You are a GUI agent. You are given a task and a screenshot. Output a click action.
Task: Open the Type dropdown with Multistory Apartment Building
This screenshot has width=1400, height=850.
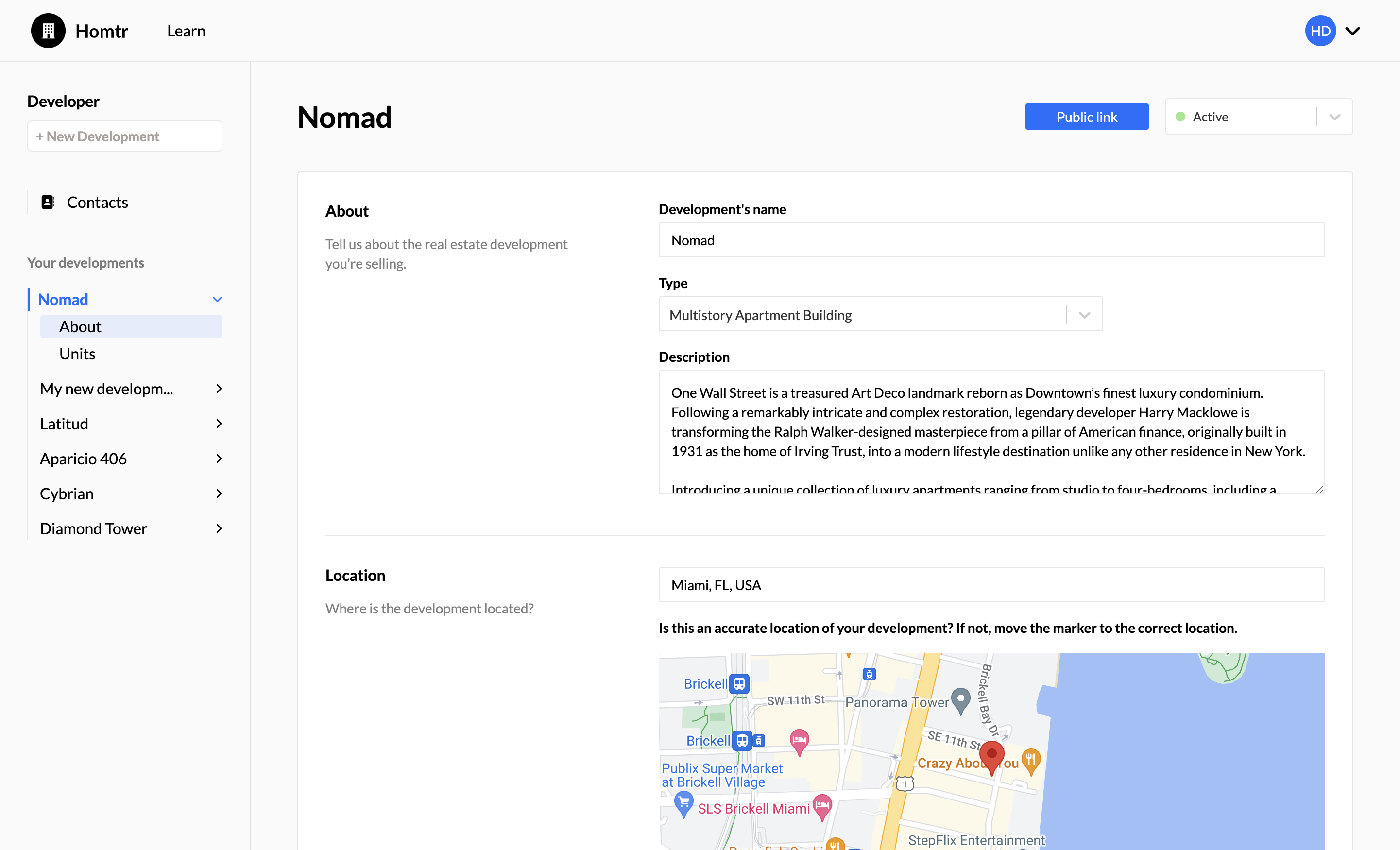pyautogui.click(x=880, y=314)
